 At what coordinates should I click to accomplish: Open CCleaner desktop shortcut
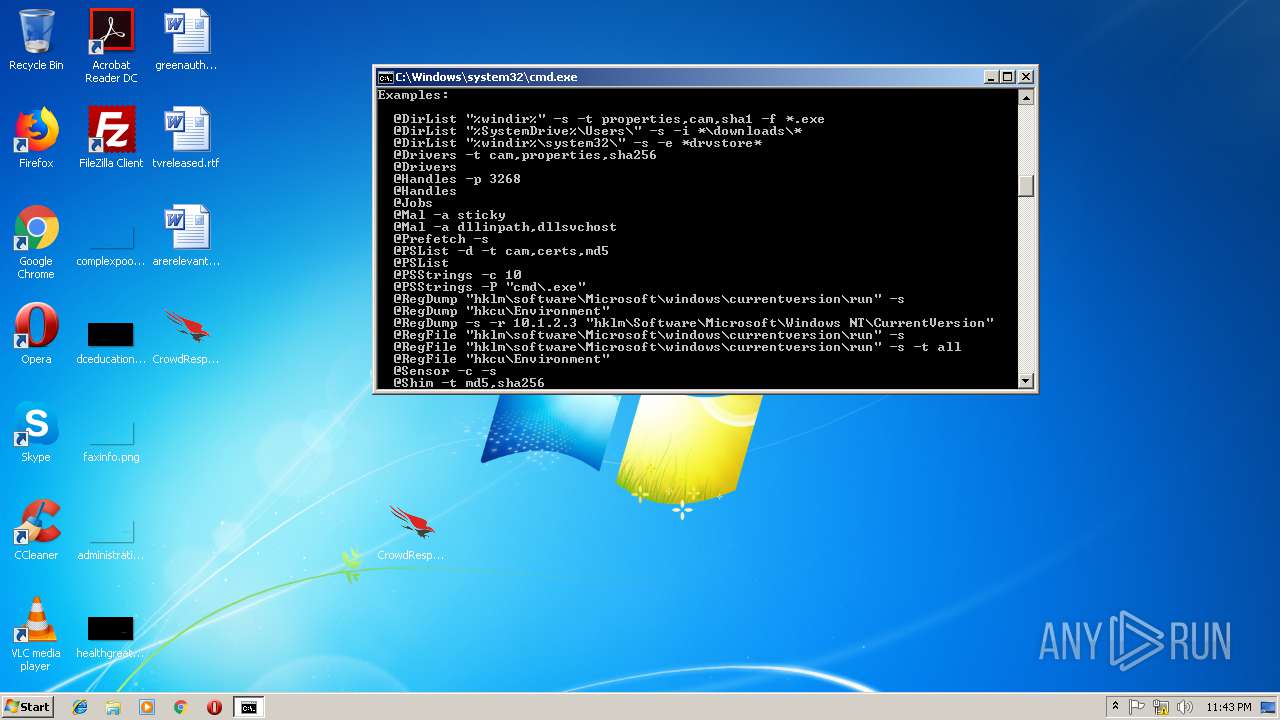(x=36, y=530)
